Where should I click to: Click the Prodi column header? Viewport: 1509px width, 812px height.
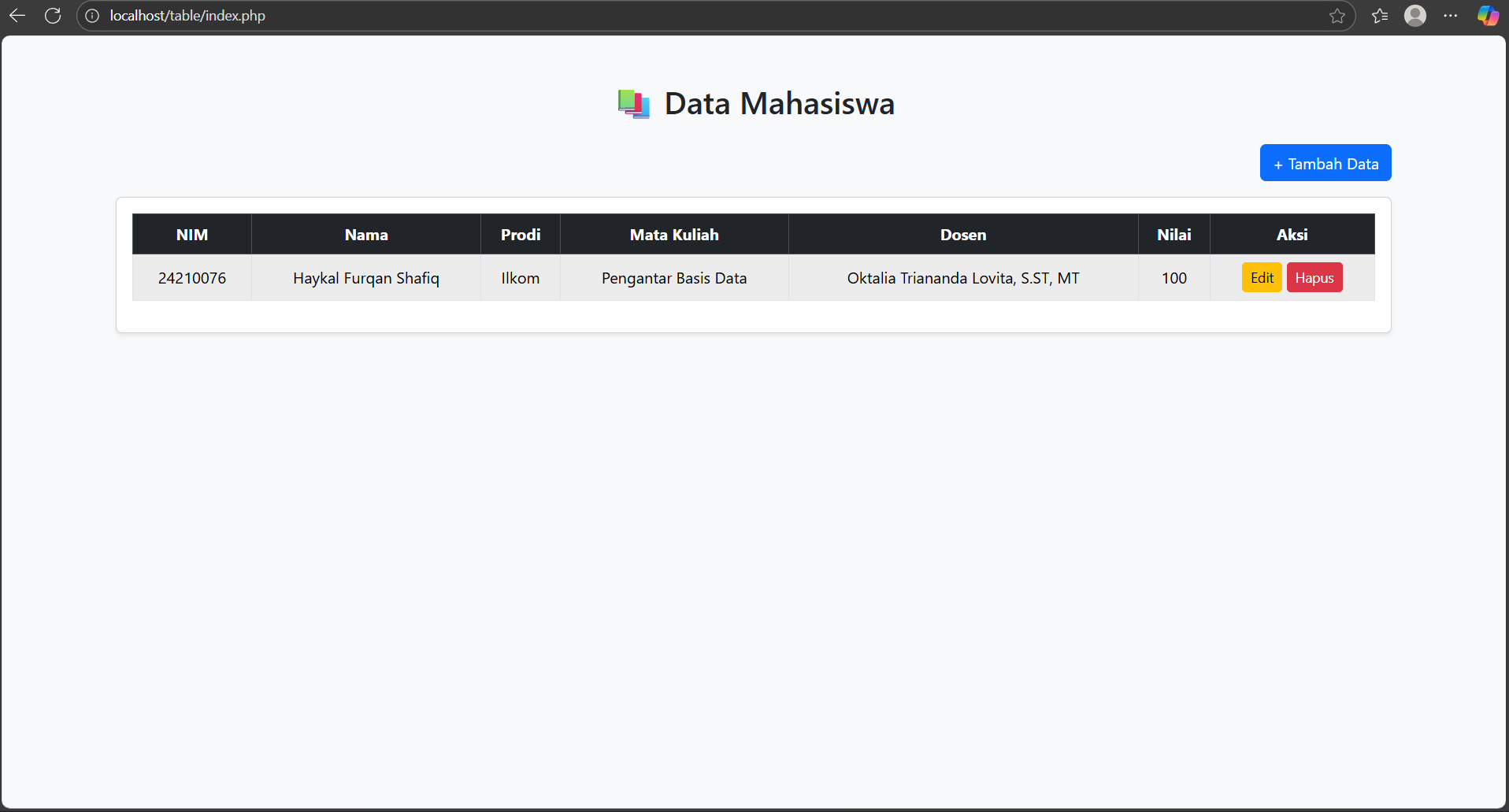click(521, 235)
